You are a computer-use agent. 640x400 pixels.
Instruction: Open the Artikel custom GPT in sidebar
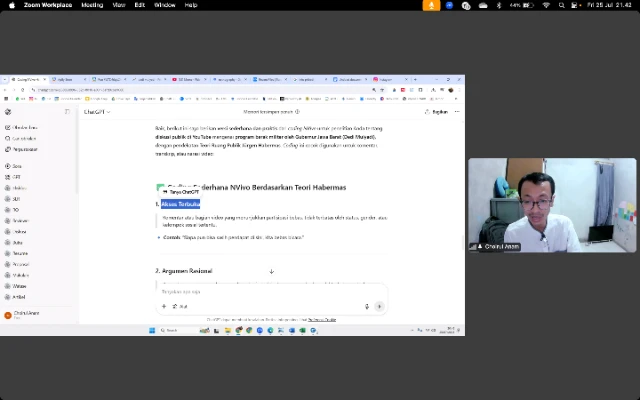click(x=16, y=297)
